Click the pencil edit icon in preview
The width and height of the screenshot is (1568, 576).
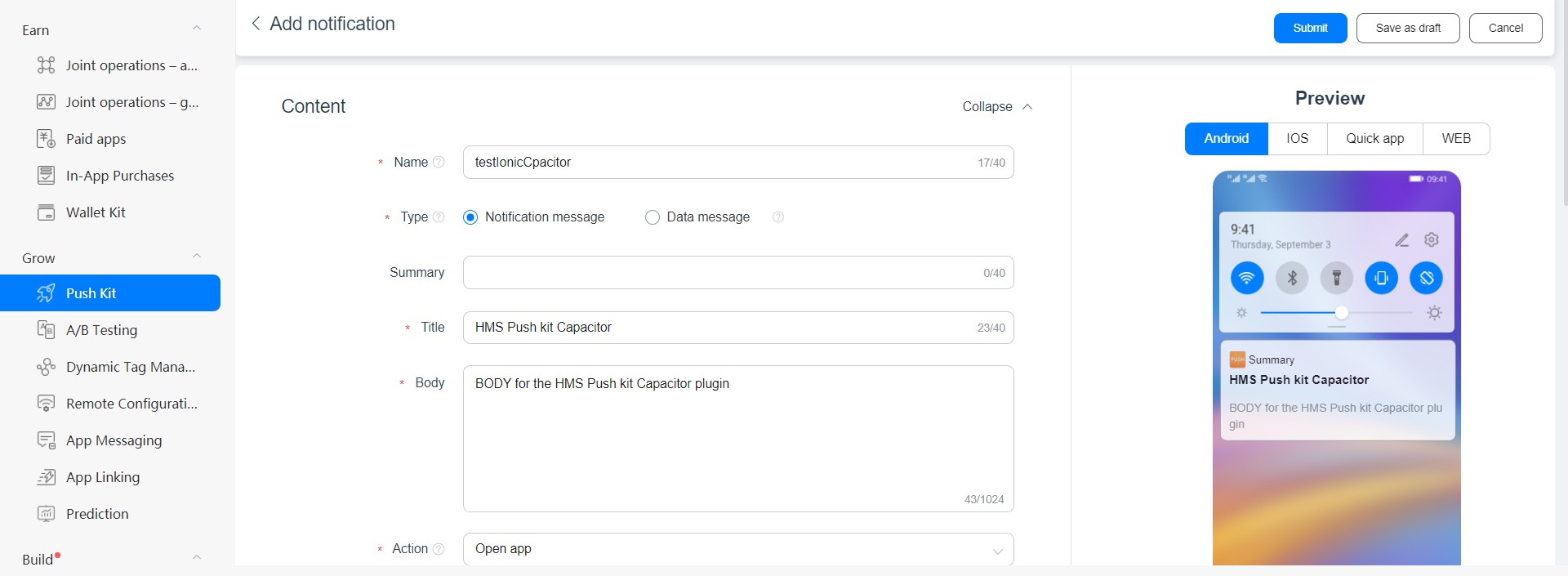[1401, 240]
